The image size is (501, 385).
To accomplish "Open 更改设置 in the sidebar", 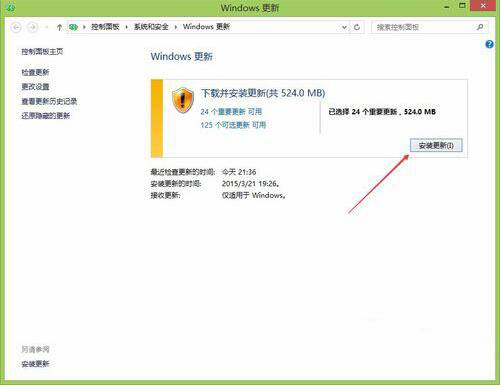I will (x=35, y=87).
